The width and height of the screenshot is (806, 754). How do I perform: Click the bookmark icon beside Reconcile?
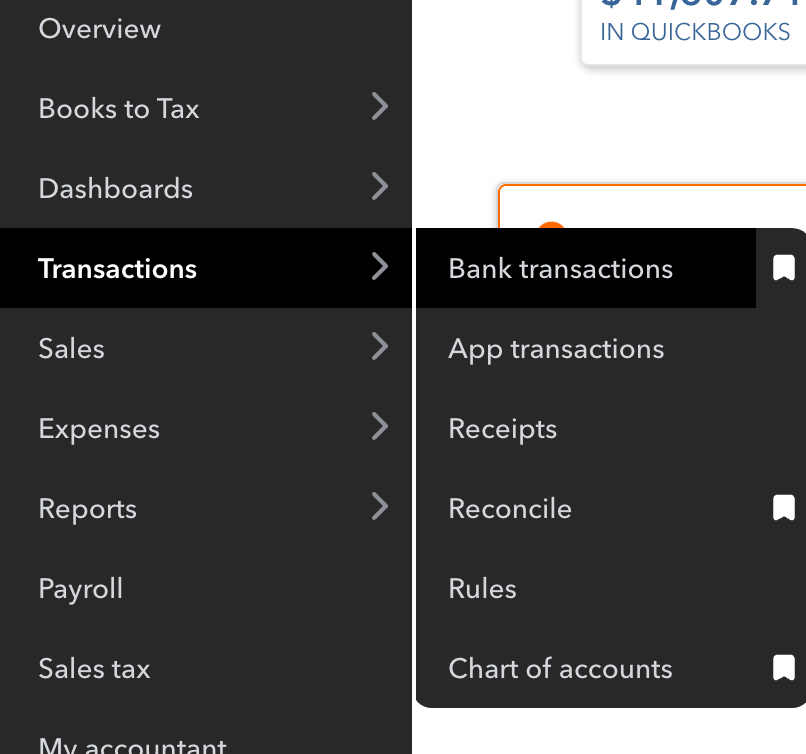[x=783, y=507]
